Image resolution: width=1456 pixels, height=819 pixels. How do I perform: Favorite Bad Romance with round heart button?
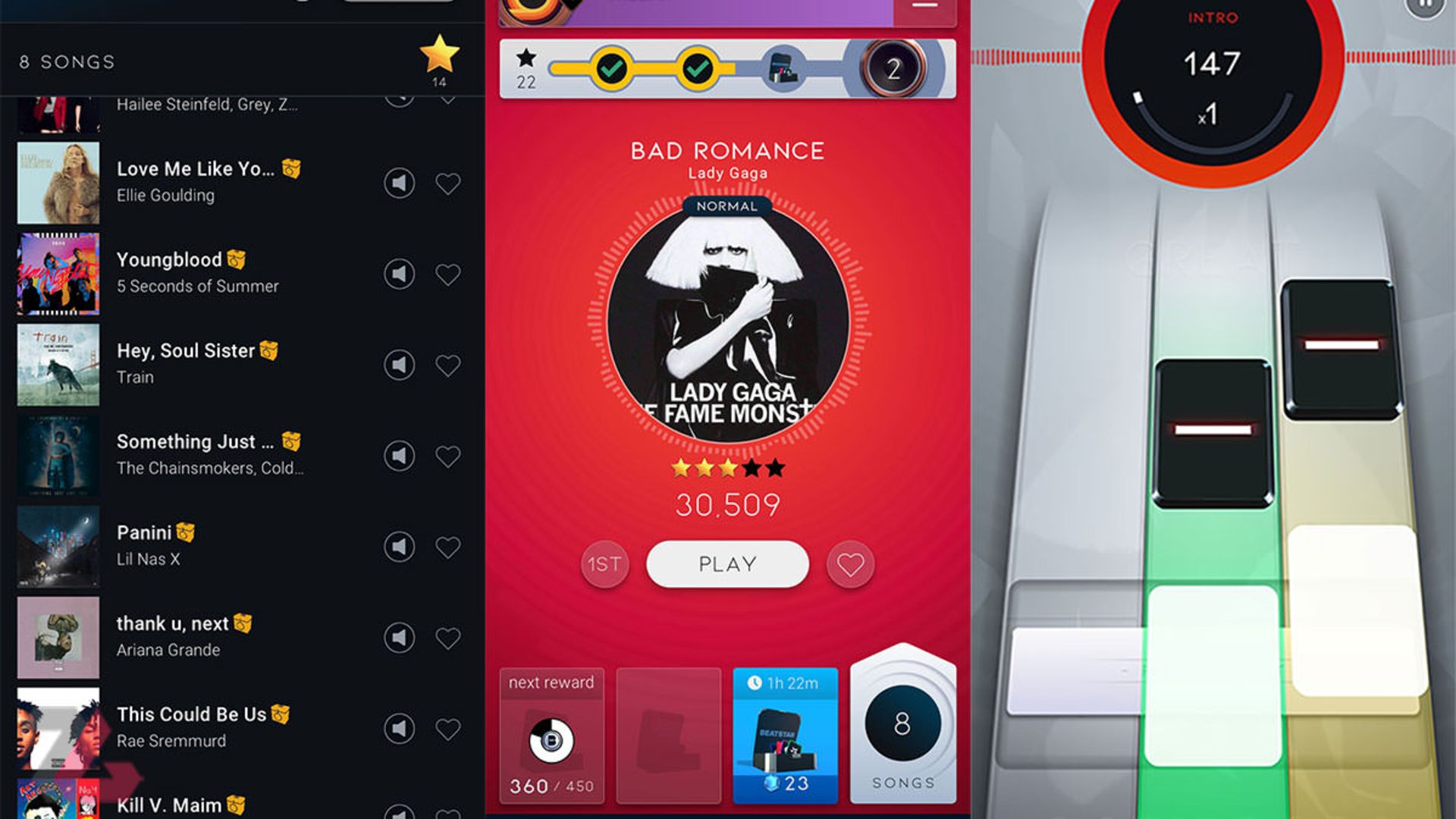point(850,564)
